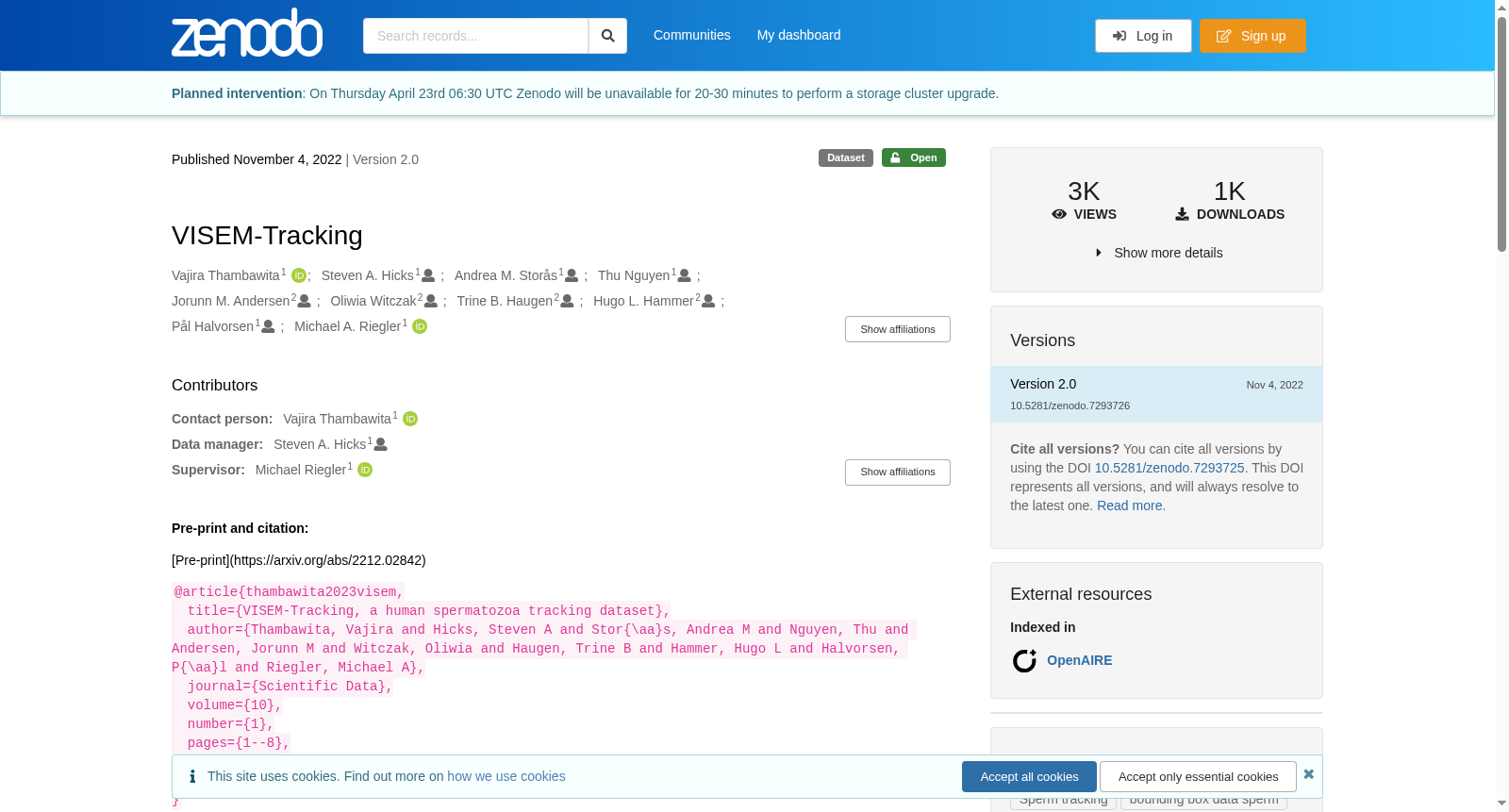Accept all cookies
The width and height of the screenshot is (1509, 812).
pos(1029,776)
